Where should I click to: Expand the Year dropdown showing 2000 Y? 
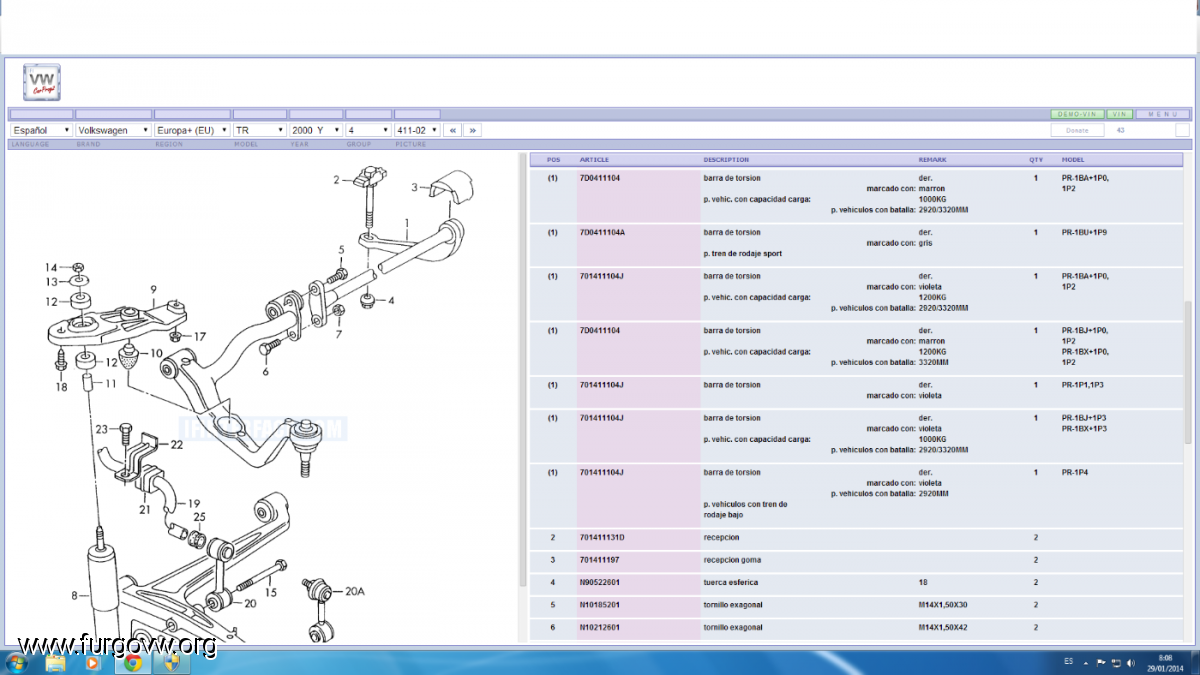point(316,130)
